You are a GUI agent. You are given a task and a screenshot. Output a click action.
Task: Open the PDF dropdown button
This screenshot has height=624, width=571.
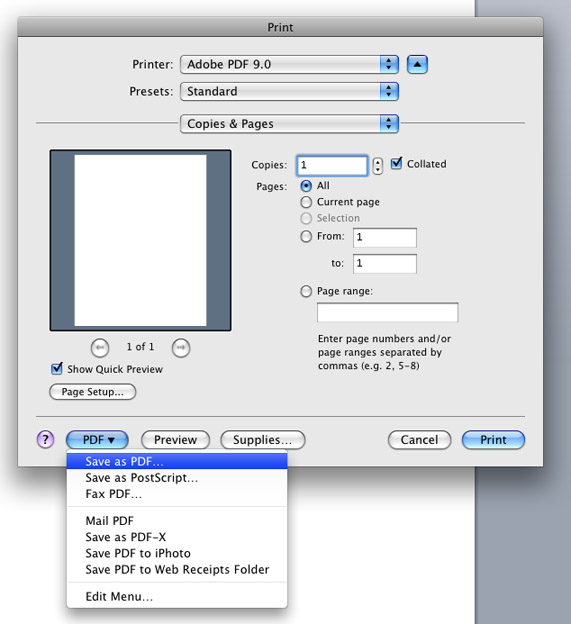[97, 440]
